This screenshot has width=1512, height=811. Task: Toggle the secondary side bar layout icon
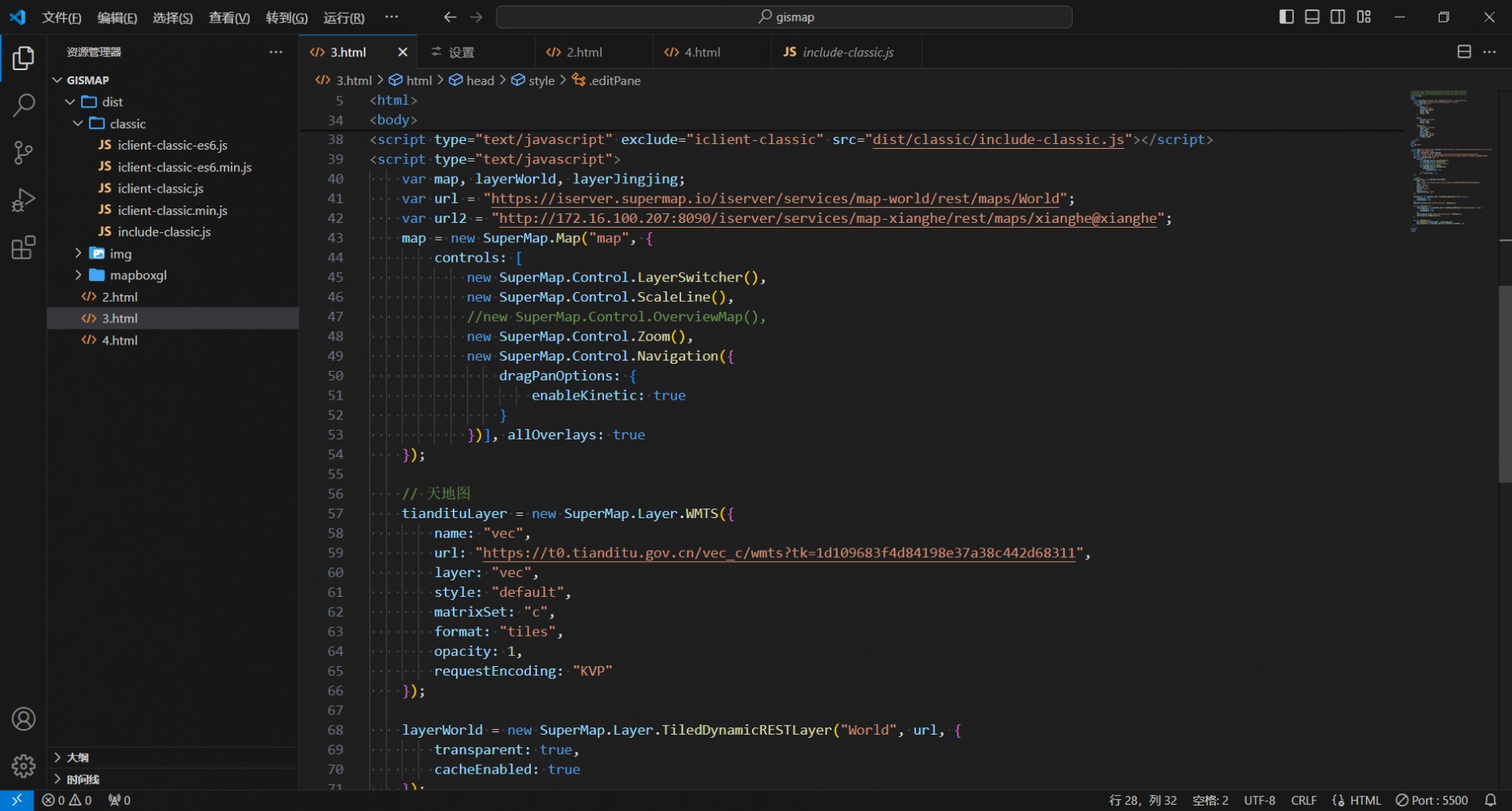coord(1338,17)
